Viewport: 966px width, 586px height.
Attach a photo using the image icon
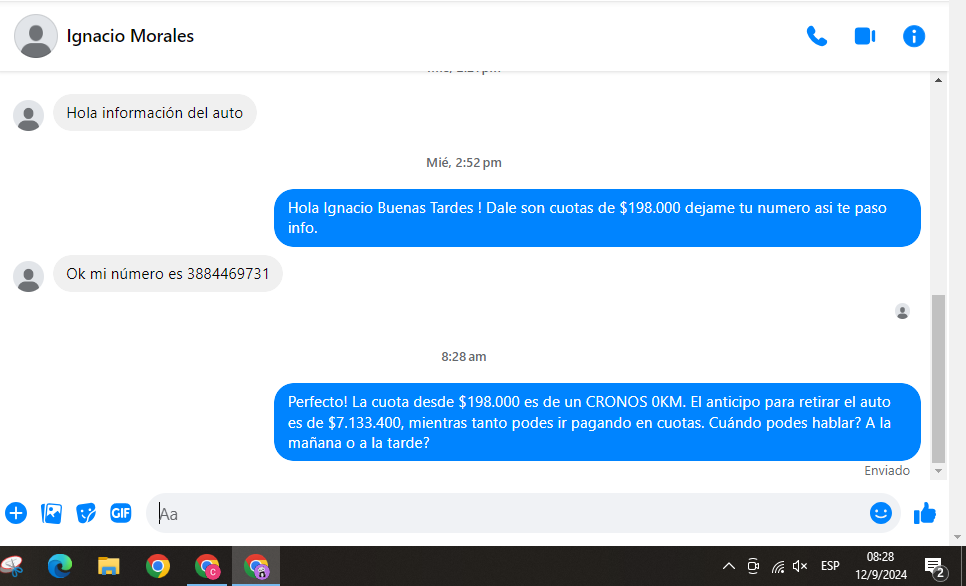[51, 513]
